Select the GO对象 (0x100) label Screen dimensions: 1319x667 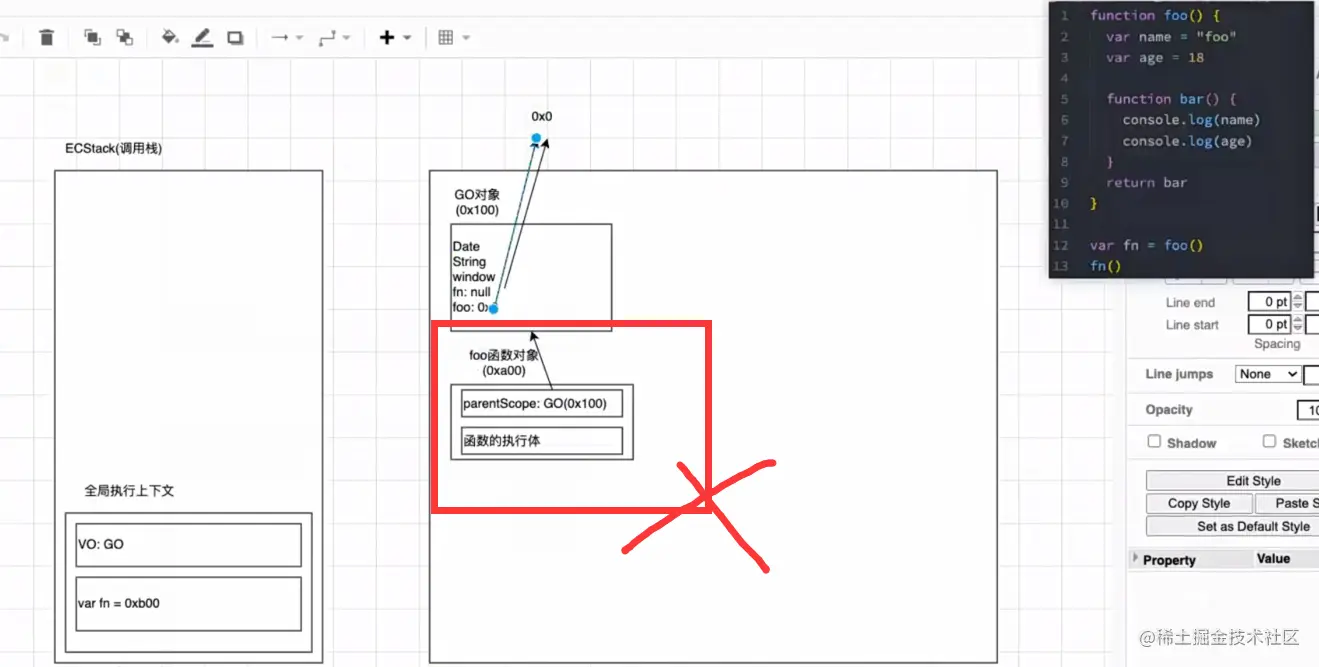click(x=478, y=203)
